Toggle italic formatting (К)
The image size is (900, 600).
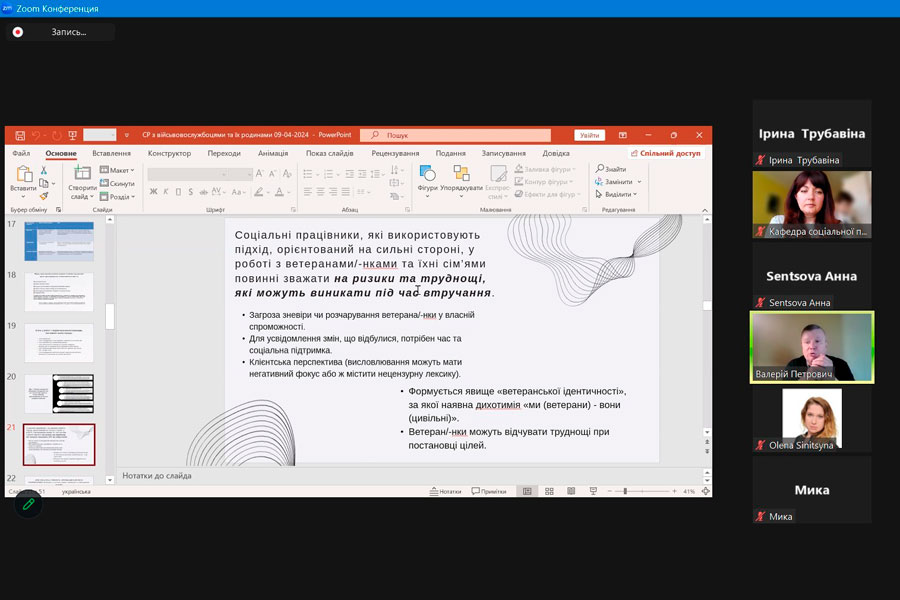tap(165, 191)
